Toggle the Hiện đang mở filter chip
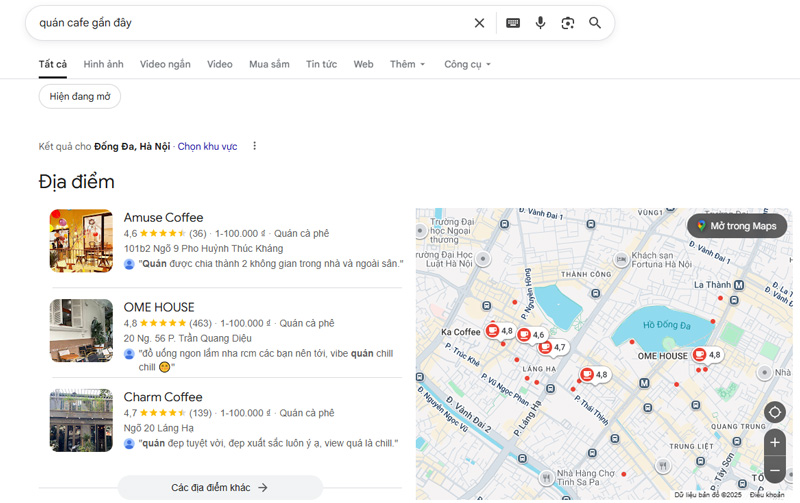800x503 pixels. [80, 96]
